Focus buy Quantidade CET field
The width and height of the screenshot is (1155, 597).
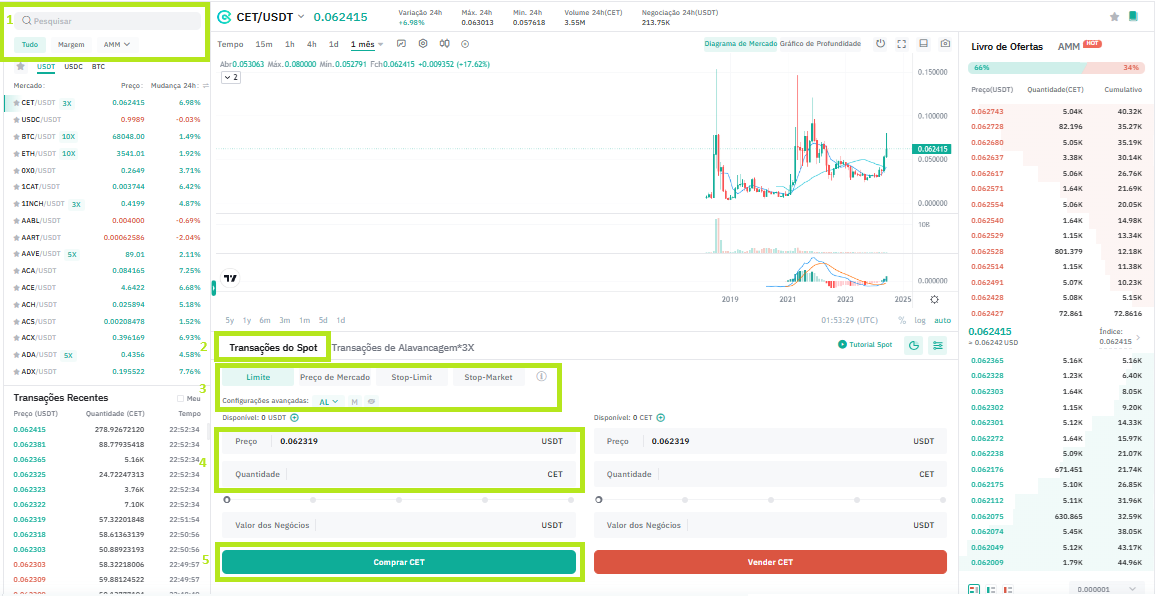(x=399, y=475)
